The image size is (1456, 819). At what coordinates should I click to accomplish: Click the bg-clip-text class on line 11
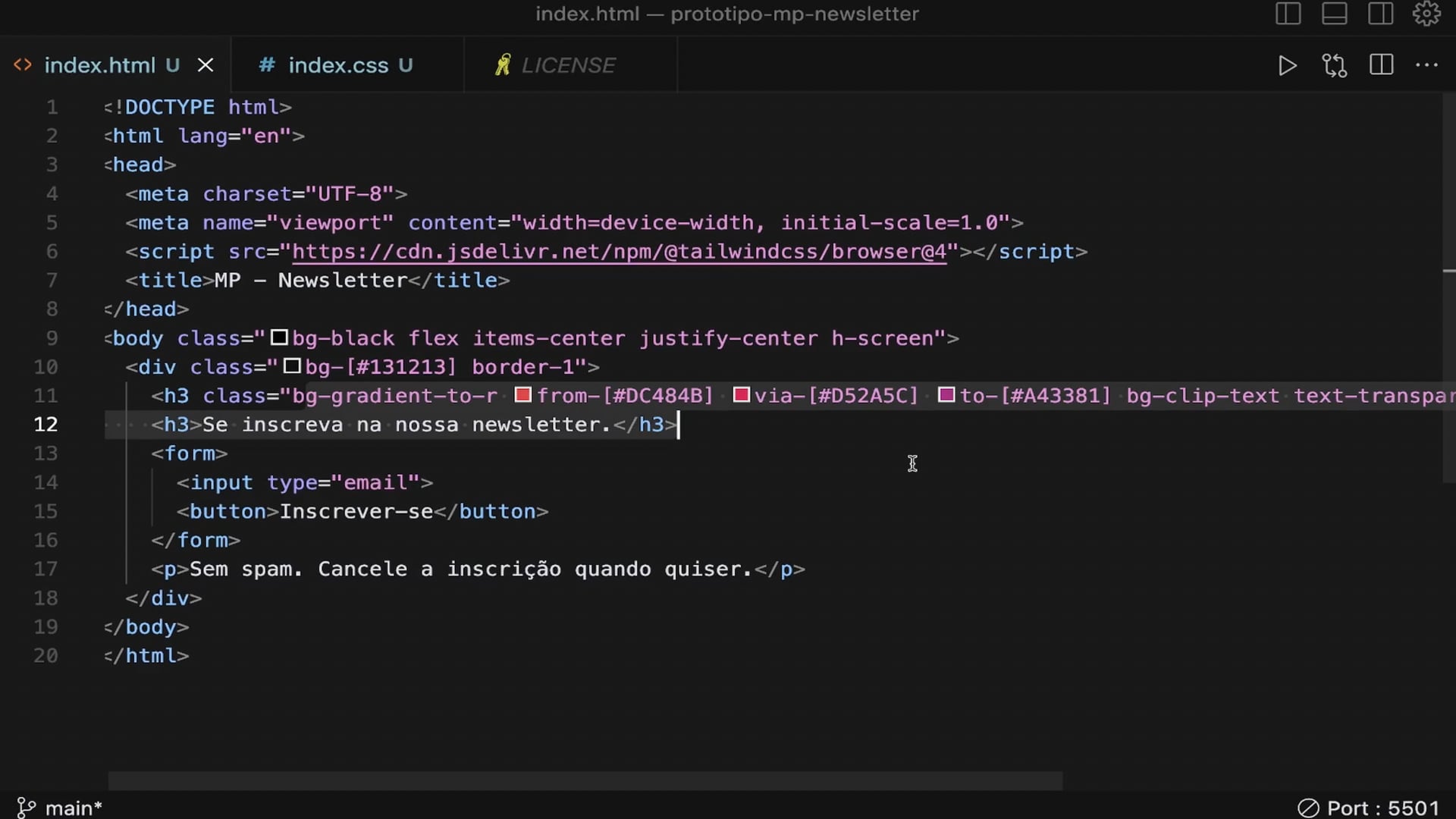pos(1203,396)
